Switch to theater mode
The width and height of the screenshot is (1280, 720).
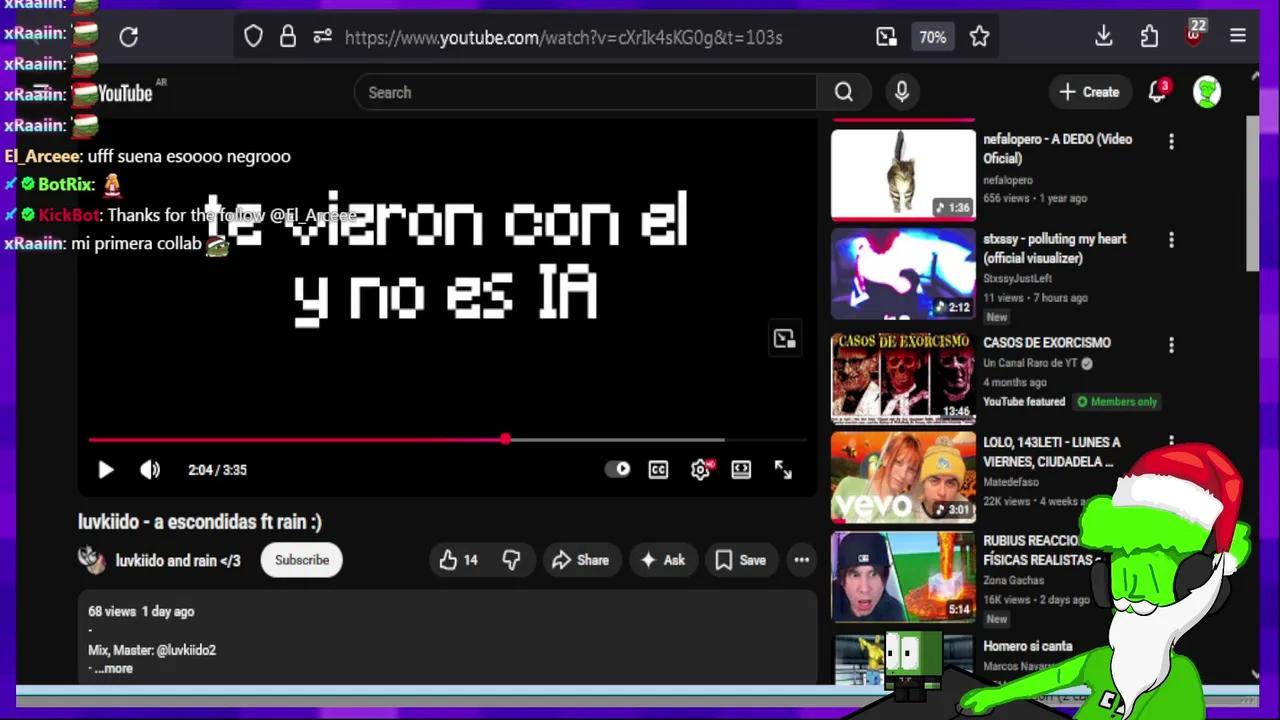tap(741, 469)
